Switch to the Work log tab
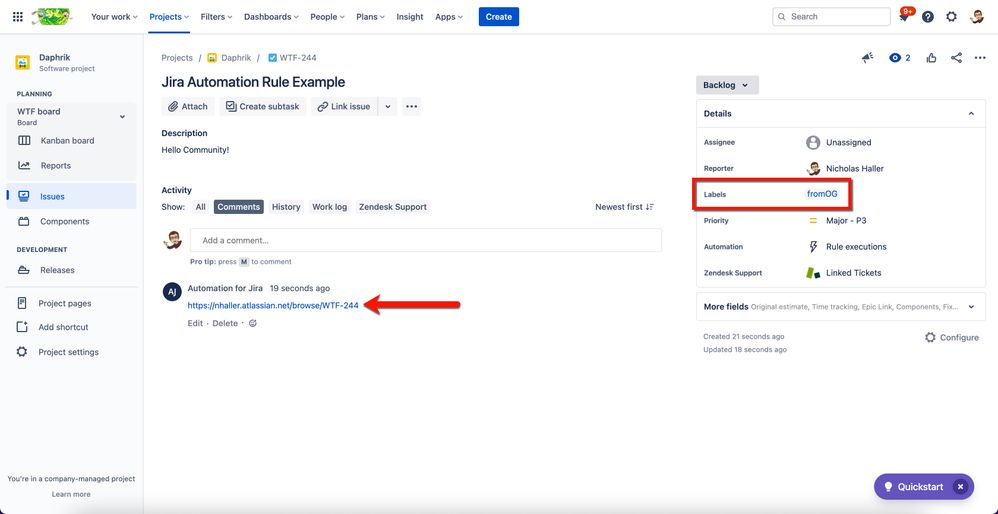 (330, 207)
